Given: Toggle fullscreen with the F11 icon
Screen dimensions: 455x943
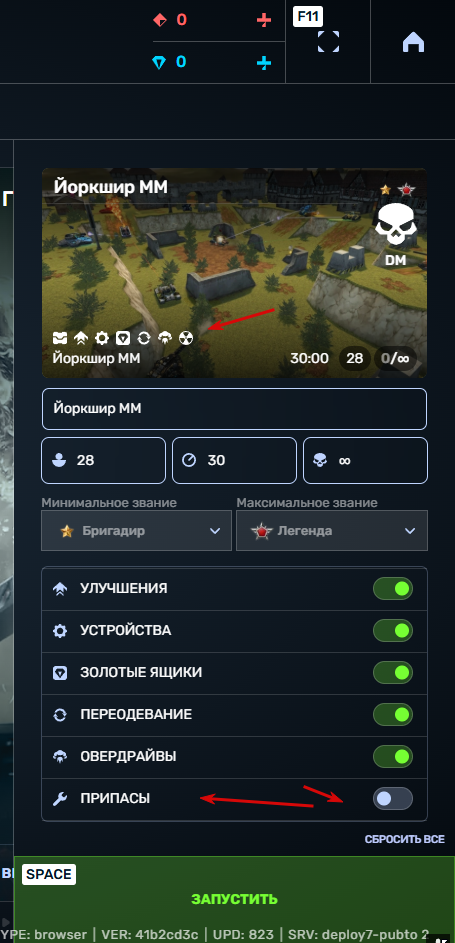Looking at the screenshot, I should tap(328, 41).
